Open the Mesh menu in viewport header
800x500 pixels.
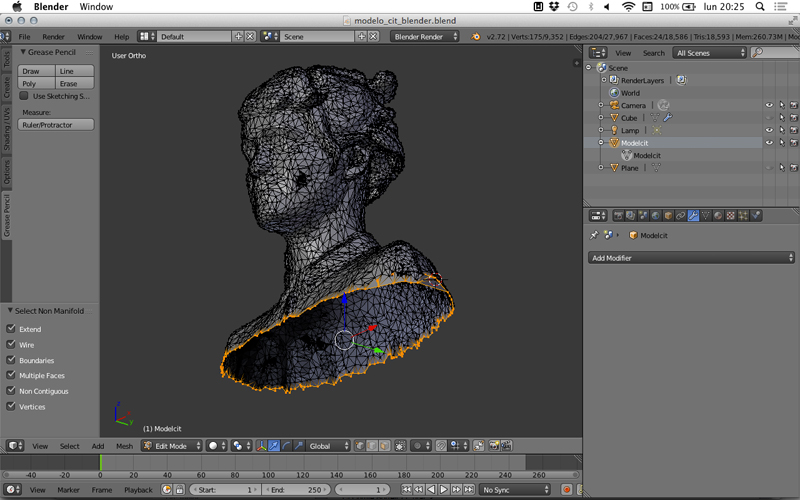coord(124,446)
